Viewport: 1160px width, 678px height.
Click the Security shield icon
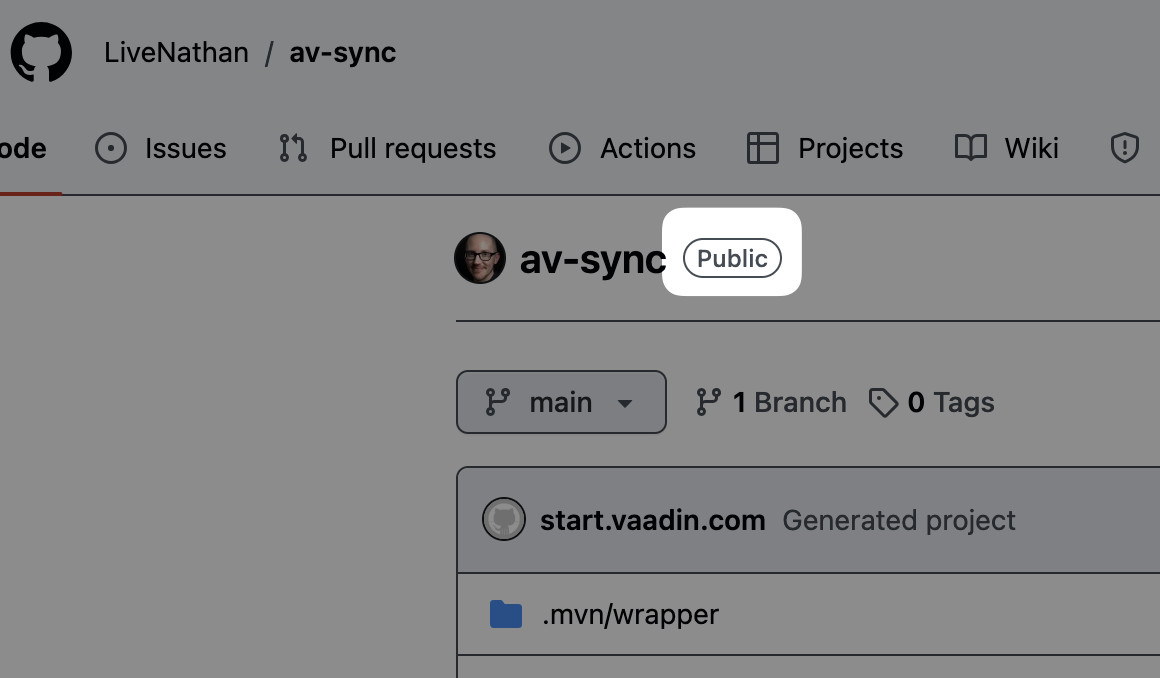click(x=1125, y=149)
